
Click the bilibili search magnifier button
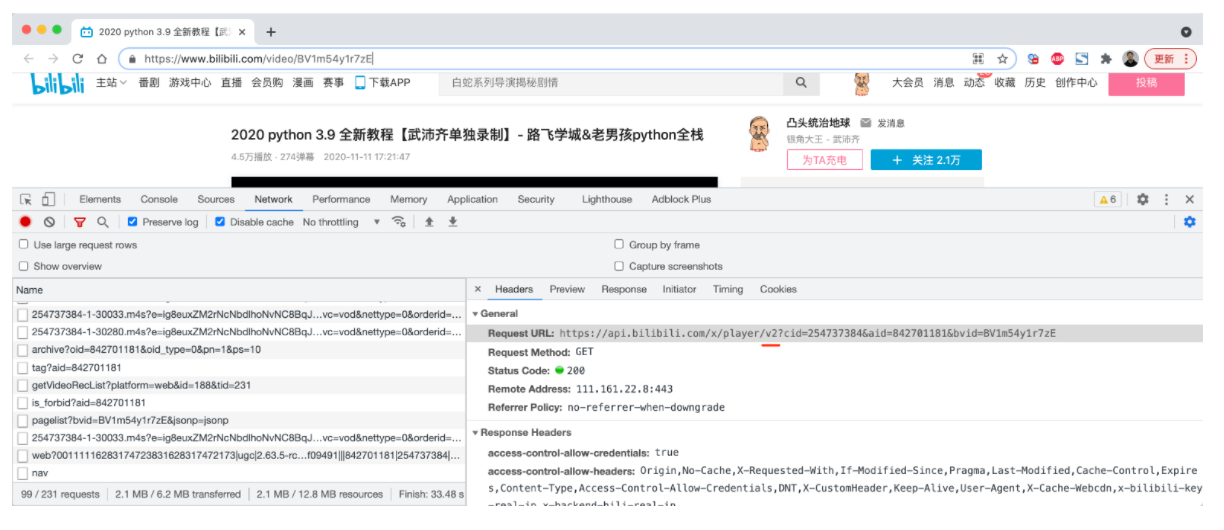click(801, 83)
